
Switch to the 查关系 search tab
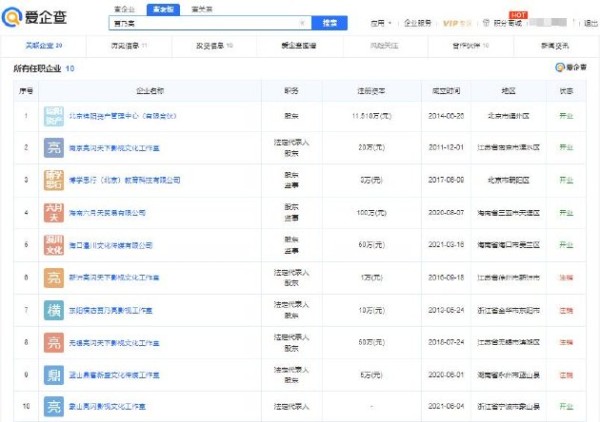tap(200, 8)
